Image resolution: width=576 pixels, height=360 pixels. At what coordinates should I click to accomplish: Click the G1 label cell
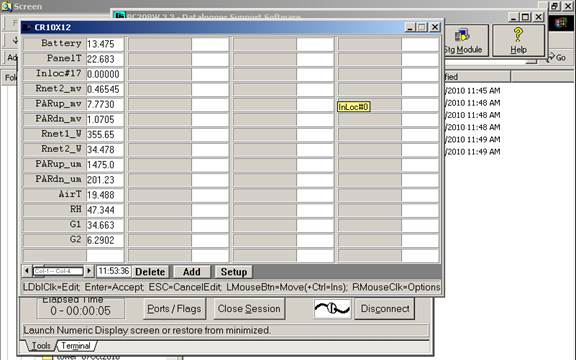coord(55,225)
